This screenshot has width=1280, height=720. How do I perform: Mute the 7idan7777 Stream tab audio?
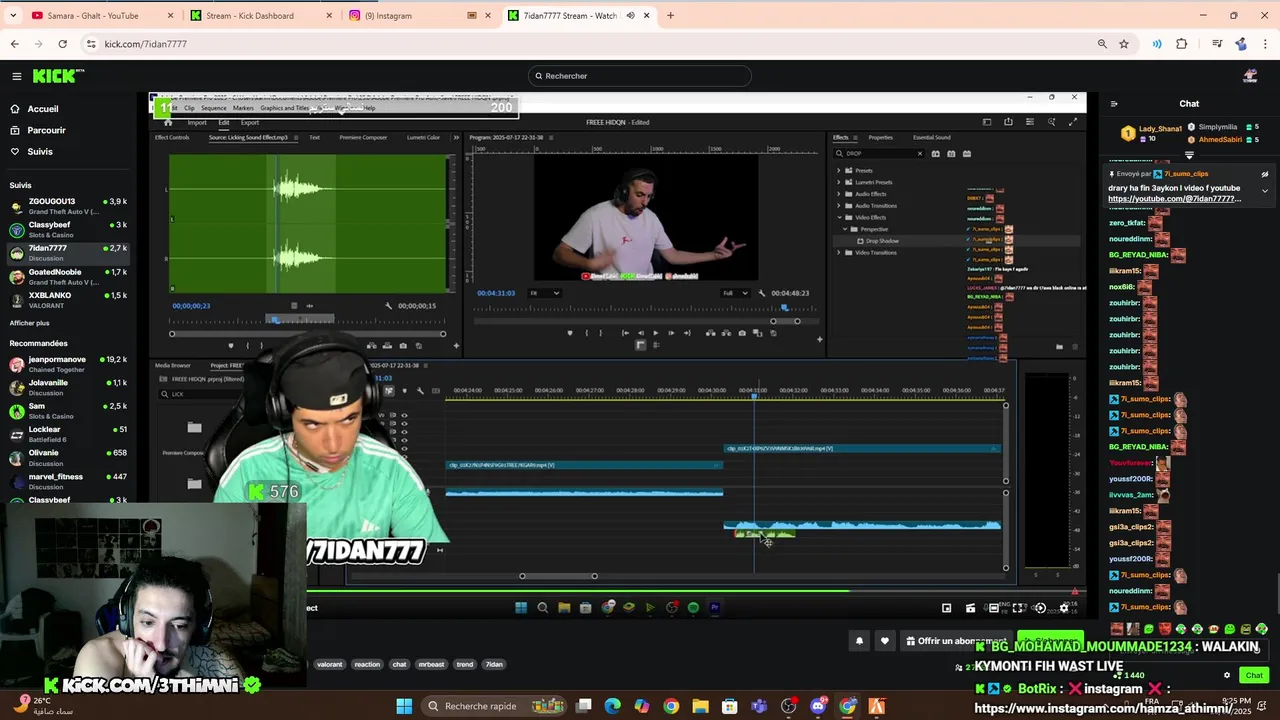tap(630, 15)
